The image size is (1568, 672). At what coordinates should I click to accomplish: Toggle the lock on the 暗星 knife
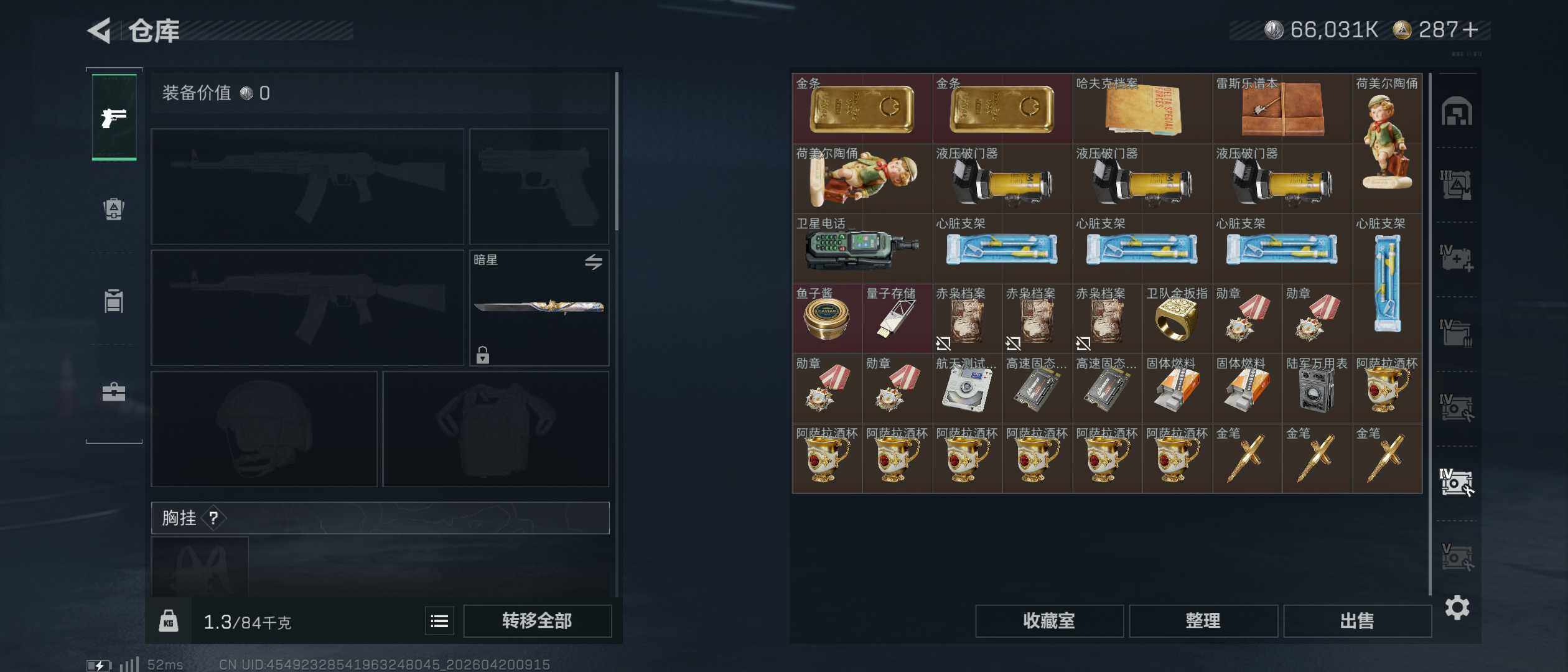pos(483,355)
